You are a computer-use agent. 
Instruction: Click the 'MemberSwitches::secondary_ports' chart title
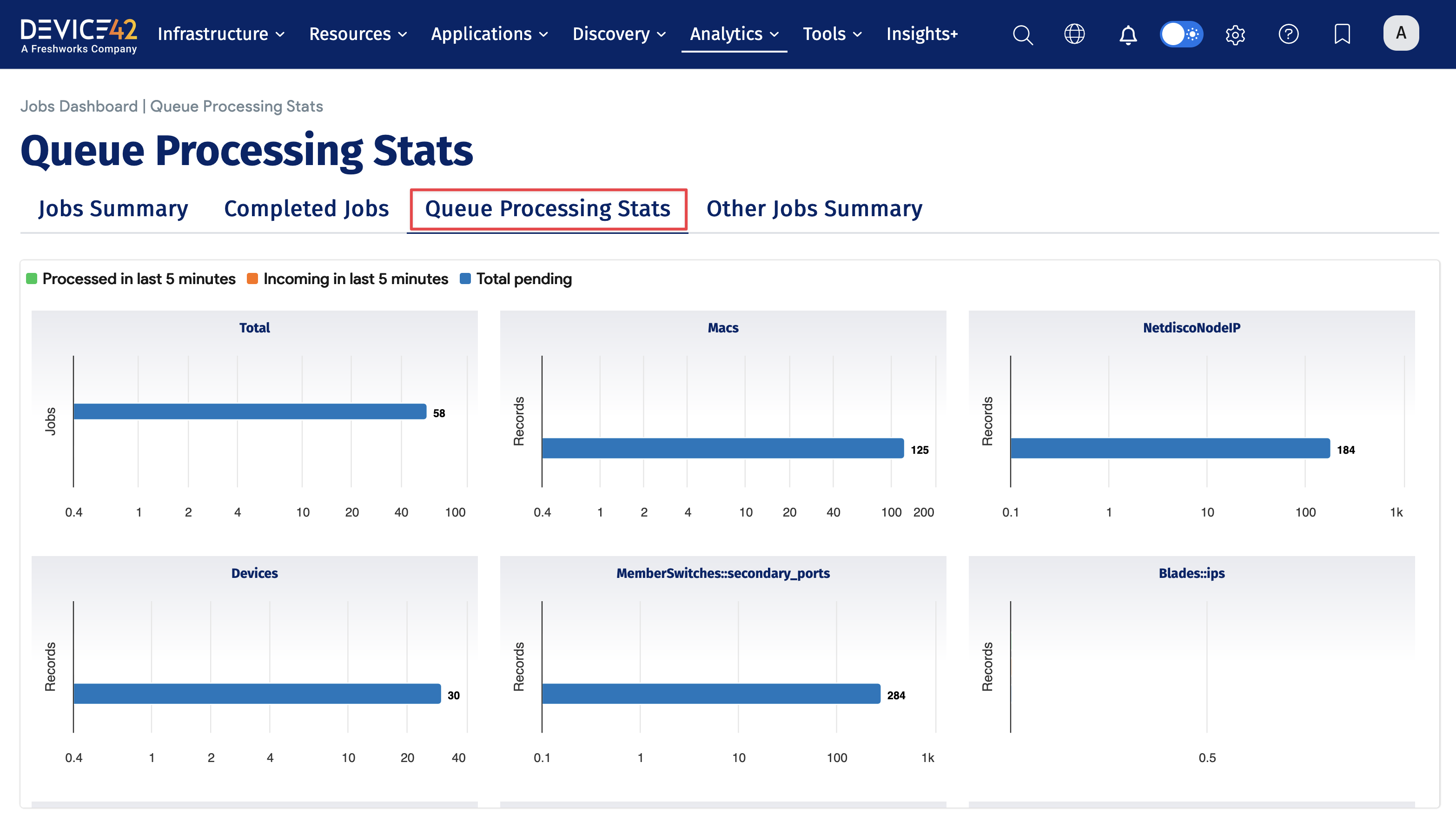pos(723,573)
